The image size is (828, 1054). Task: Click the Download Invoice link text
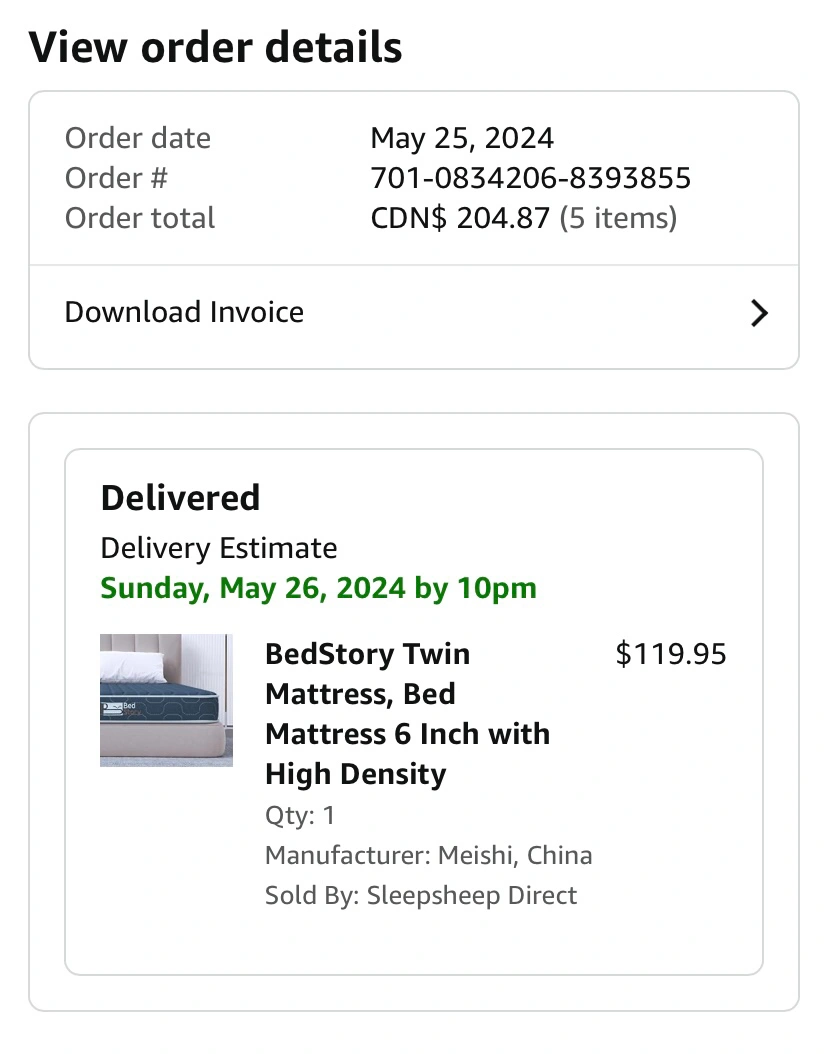[x=184, y=312]
